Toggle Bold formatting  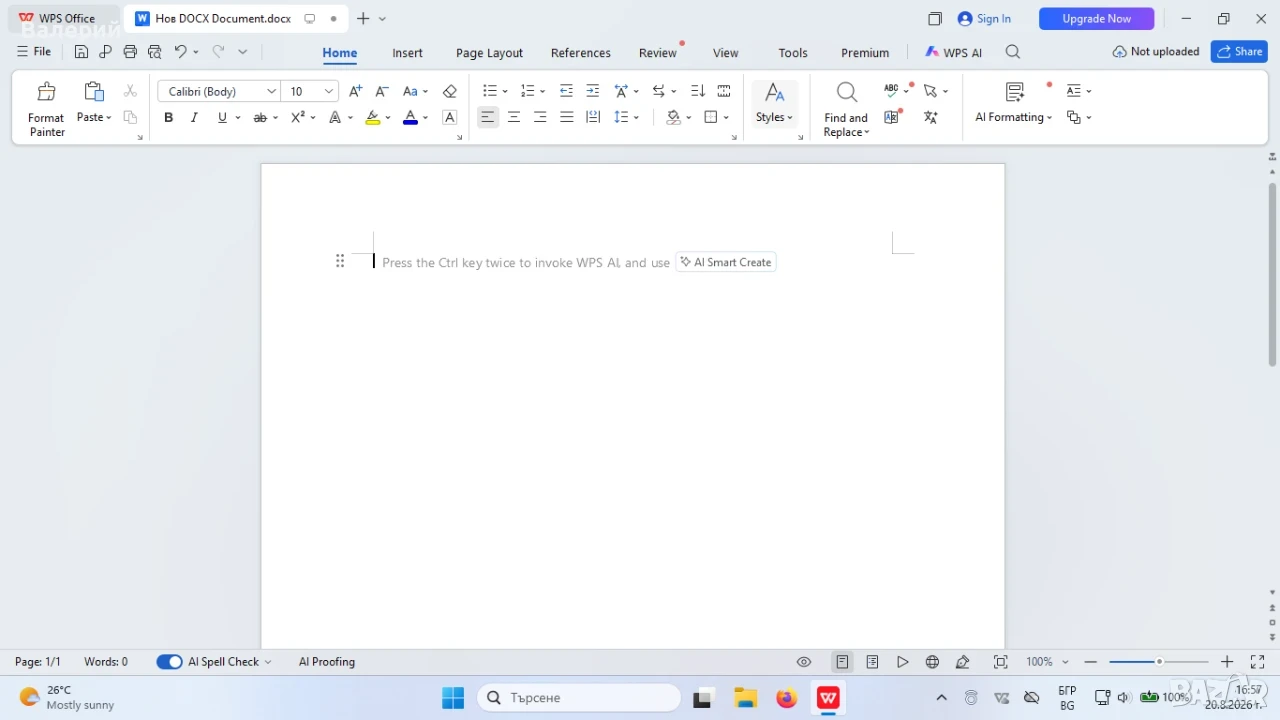[x=168, y=118]
